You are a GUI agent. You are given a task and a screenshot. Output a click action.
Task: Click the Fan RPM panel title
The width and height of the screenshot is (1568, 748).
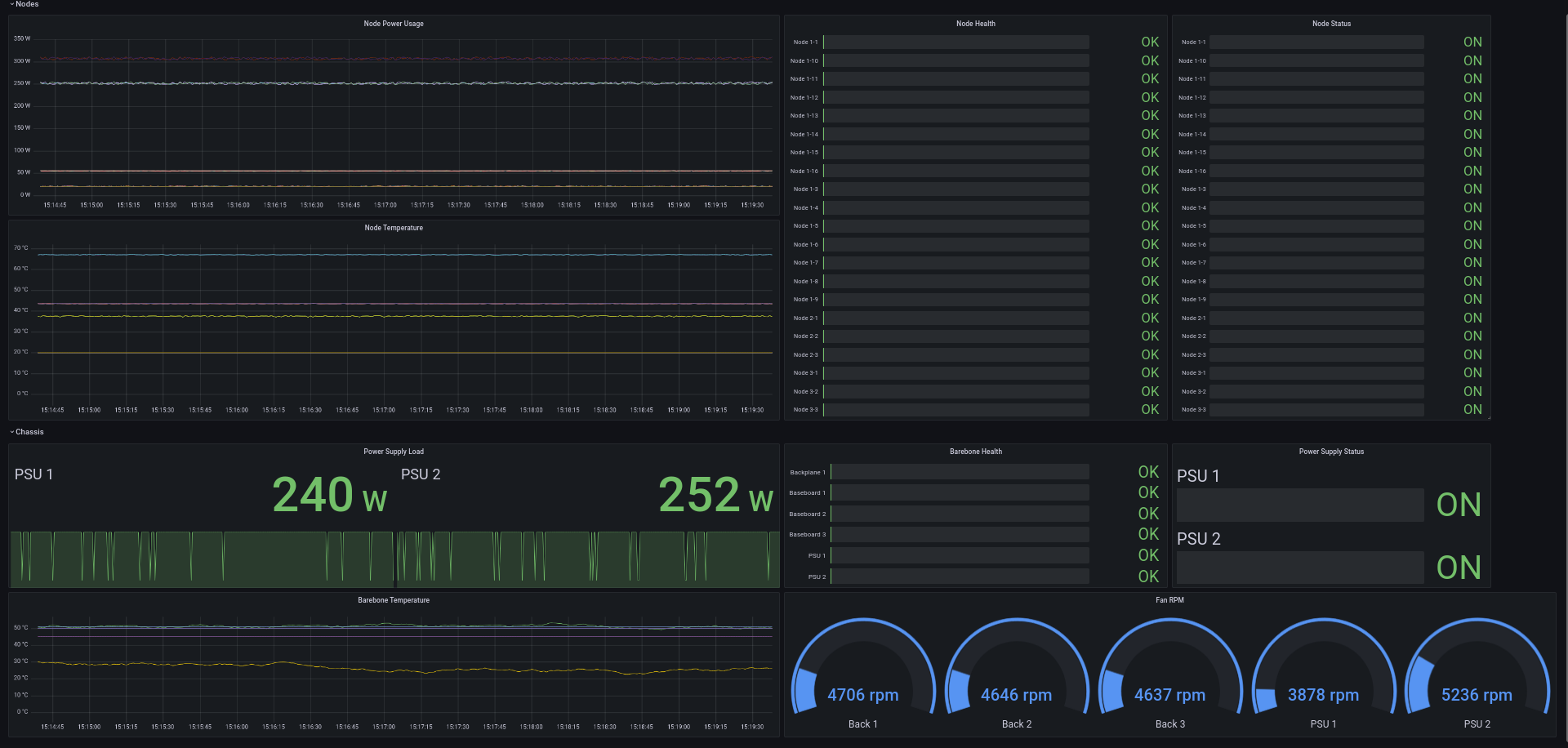pos(1169,600)
